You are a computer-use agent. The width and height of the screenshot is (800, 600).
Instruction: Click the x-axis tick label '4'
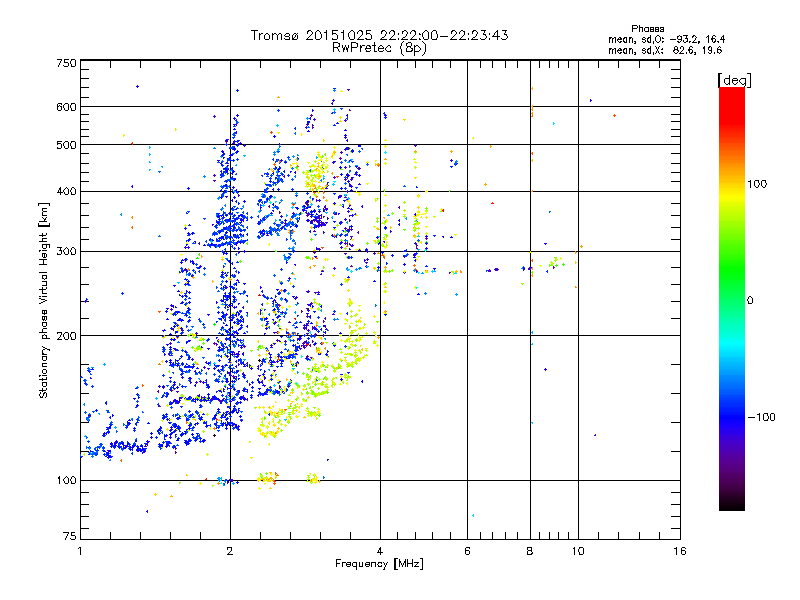pos(380,551)
